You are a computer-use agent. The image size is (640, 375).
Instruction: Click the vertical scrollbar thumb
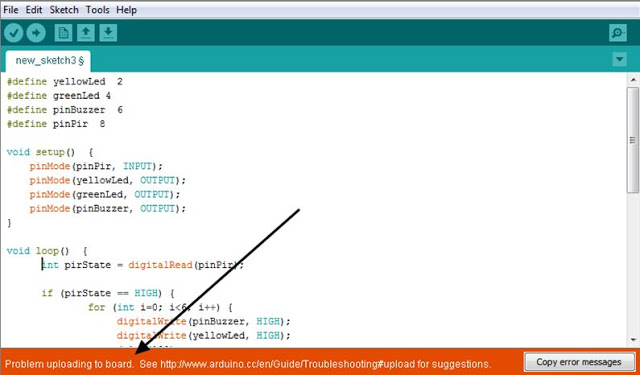coord(633,140)
